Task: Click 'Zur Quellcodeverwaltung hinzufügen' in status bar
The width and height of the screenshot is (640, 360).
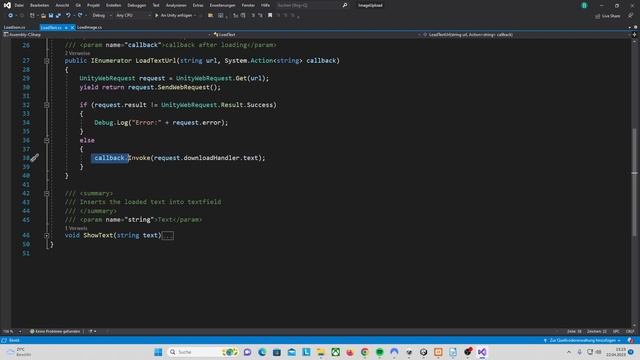Action: (x=582, y=340)
